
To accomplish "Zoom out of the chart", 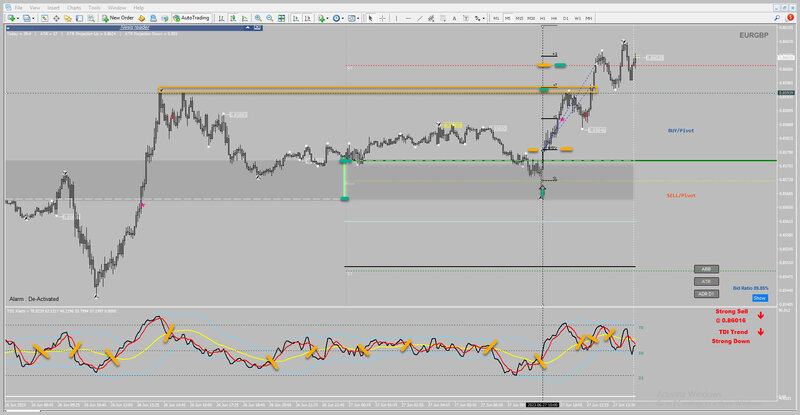I will (x=269, y=18).
